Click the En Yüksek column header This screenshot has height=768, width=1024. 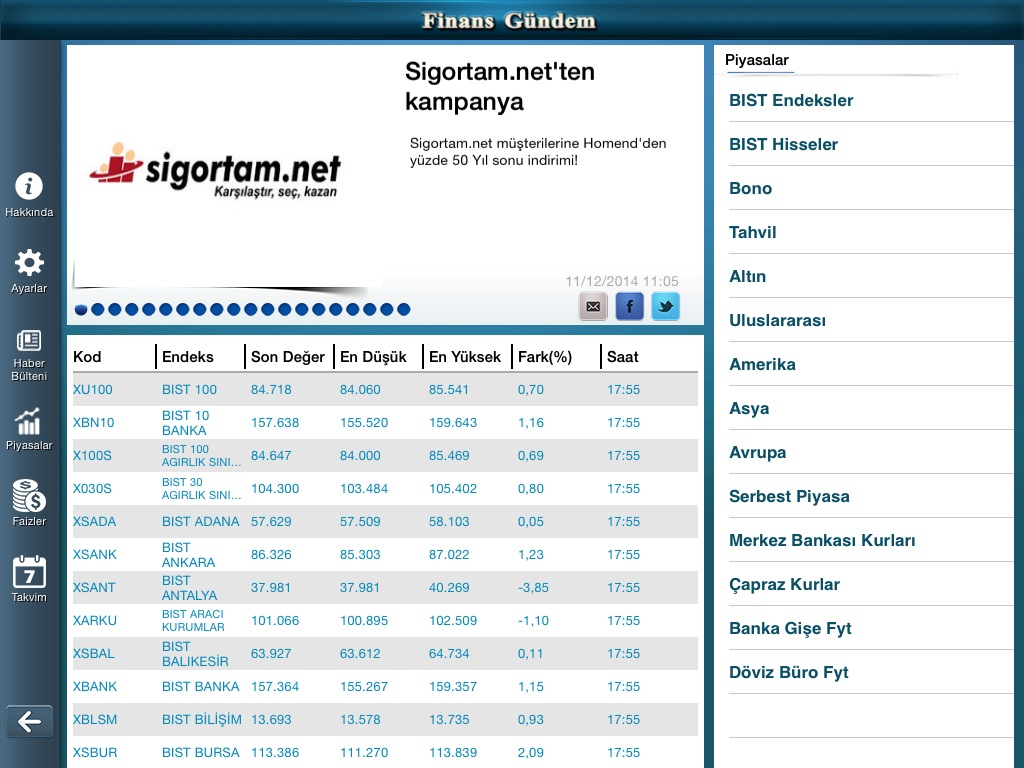tap(464, 357)
